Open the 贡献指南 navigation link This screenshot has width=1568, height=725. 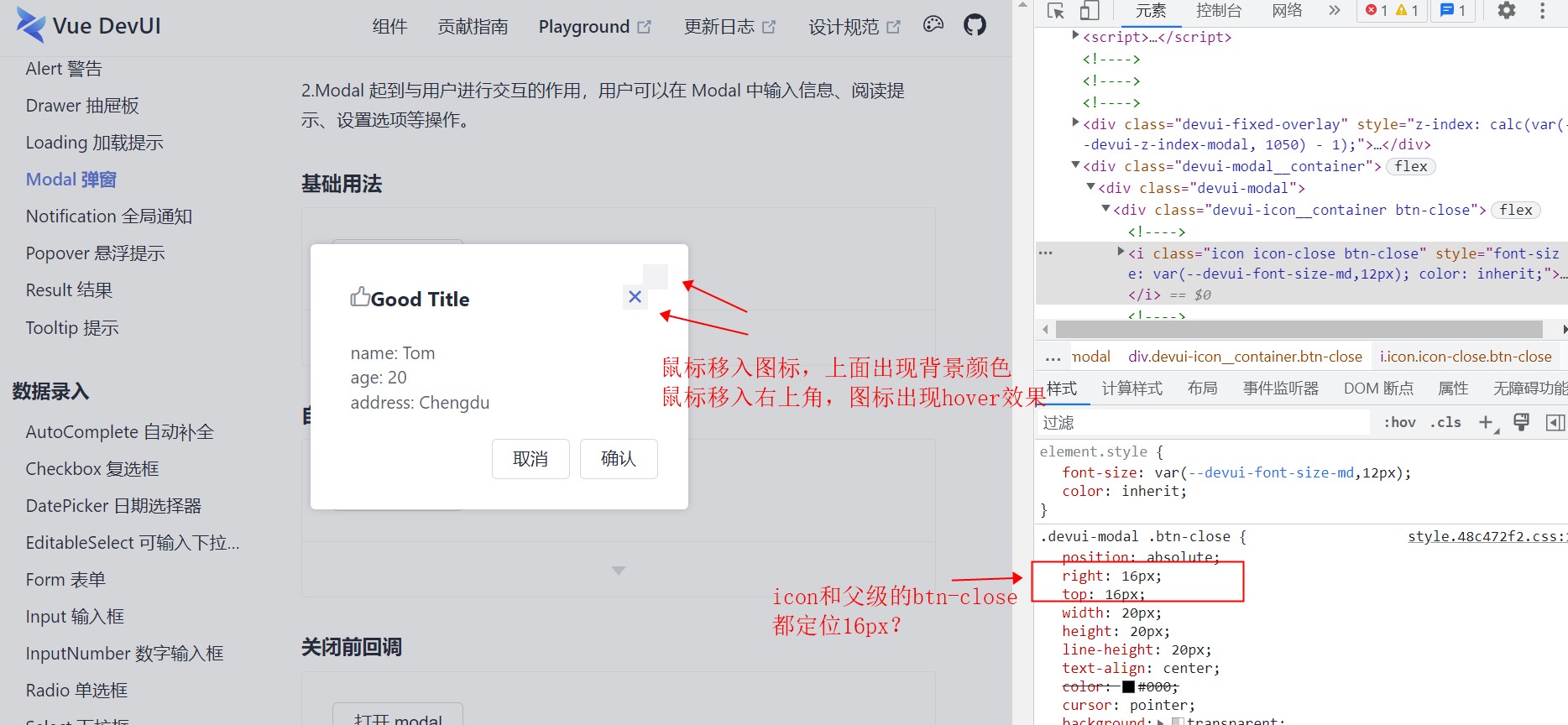pyautogui.click(x=473, y=27)
